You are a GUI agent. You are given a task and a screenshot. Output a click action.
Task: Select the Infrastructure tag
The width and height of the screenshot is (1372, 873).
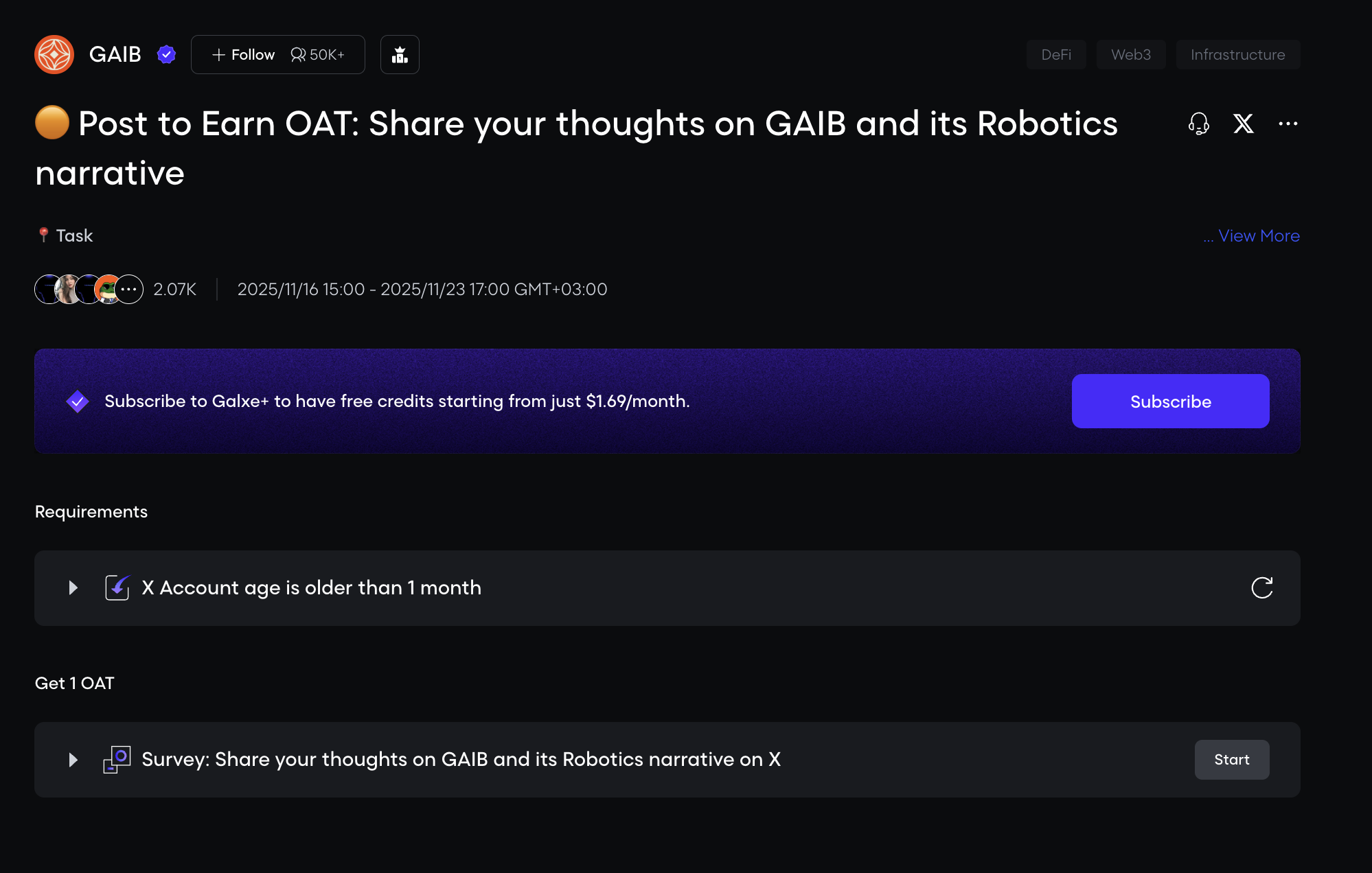pos(1237,54)
